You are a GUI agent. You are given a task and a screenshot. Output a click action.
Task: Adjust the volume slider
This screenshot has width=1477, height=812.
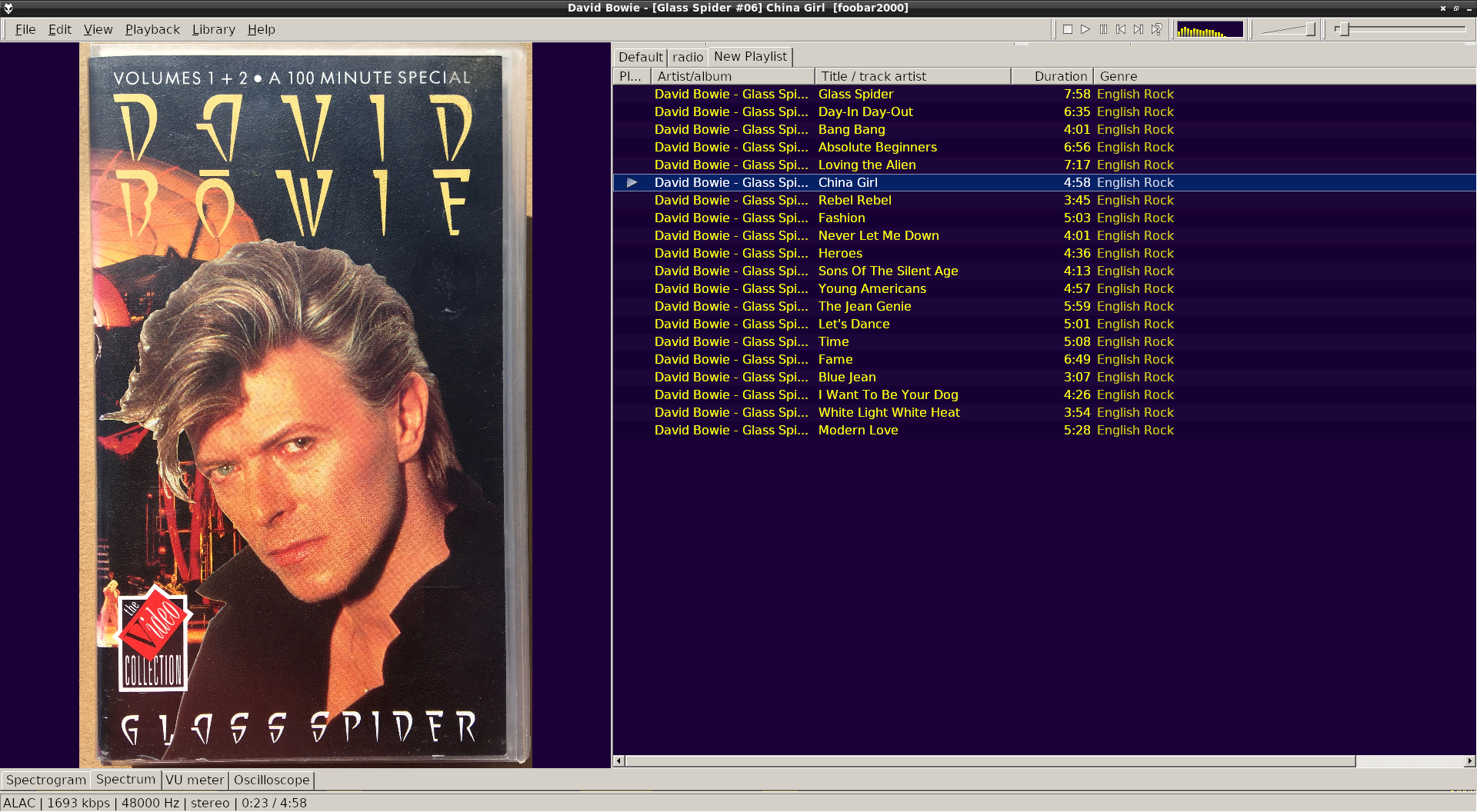(x=1289, y=29)
